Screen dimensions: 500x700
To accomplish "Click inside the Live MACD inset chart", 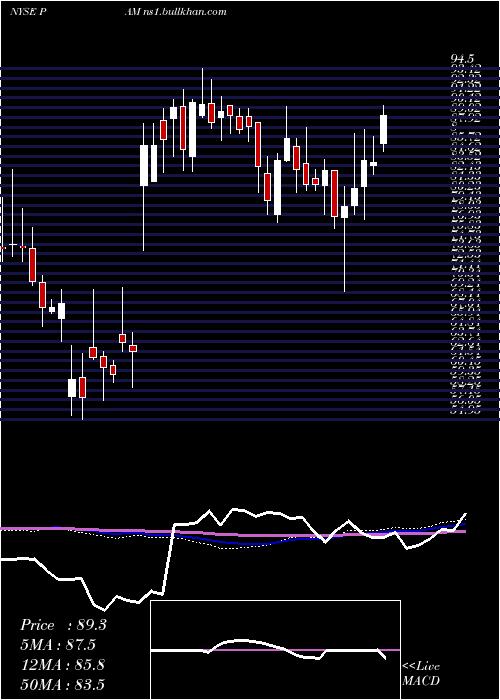I will [x=275, y=650].
